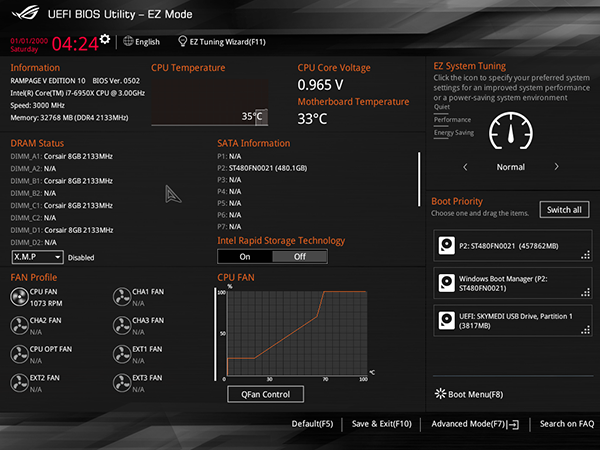600x450 pixels.
Task: Click DIMM_C1 Corsair 8GB 2133MHz entry
Action: point(62,205)
